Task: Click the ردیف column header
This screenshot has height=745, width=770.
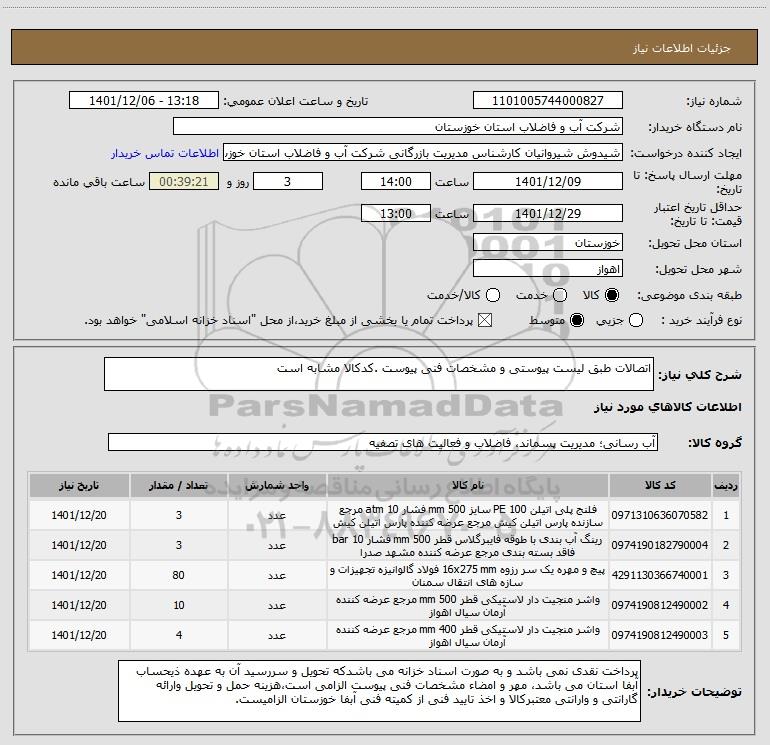Action: click(x=726, y=485)
